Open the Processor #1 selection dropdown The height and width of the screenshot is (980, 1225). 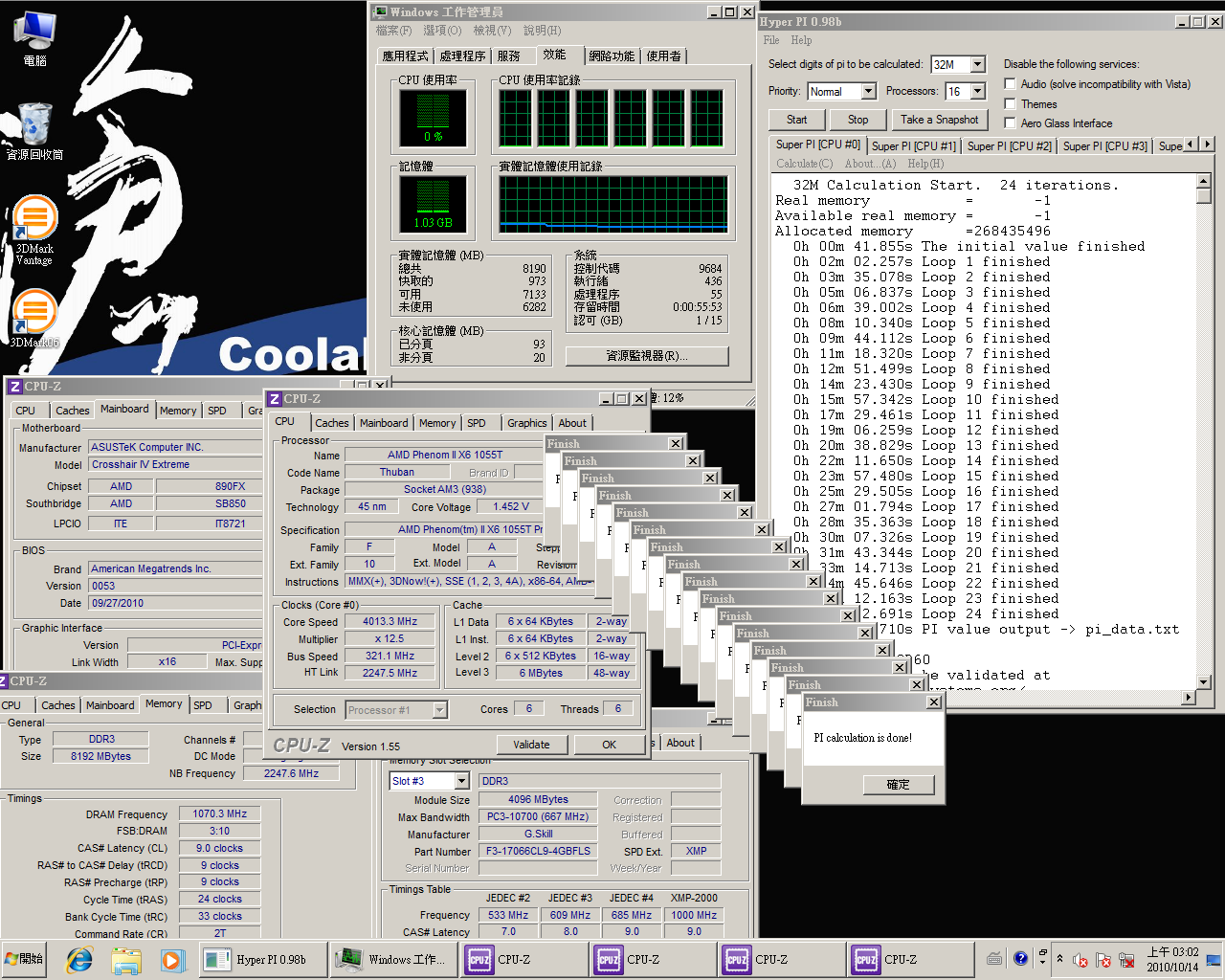click(439, 709)
